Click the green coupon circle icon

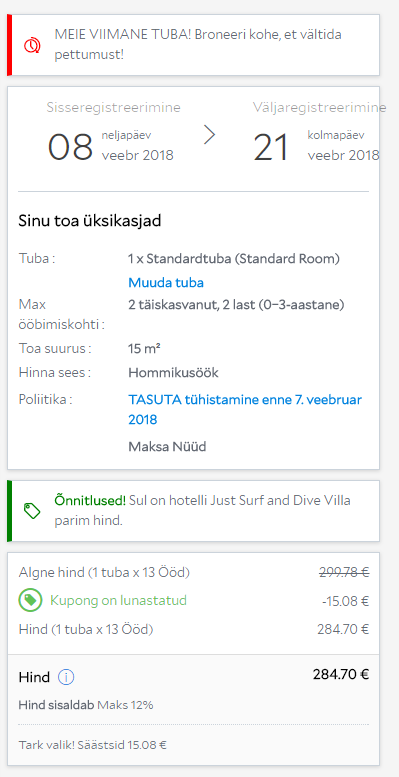pyautogui.click(x=30, y=601)
